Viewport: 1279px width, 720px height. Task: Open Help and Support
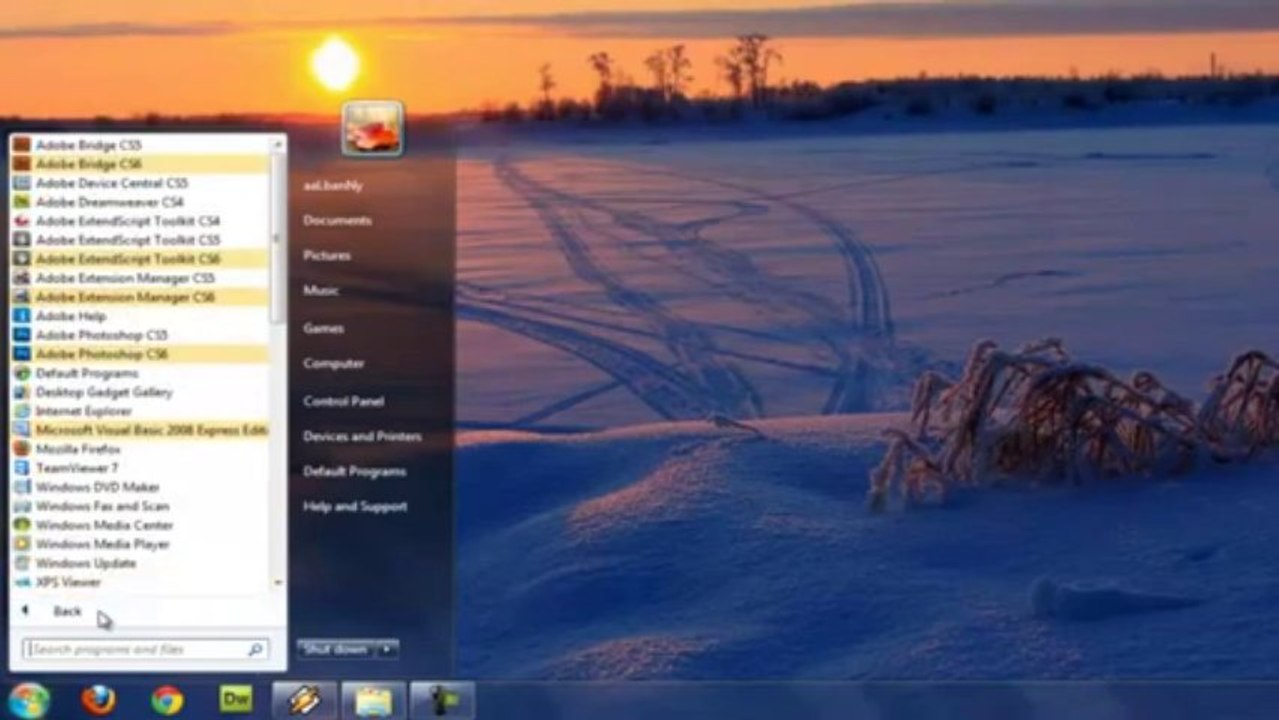[x=355, y=506]
